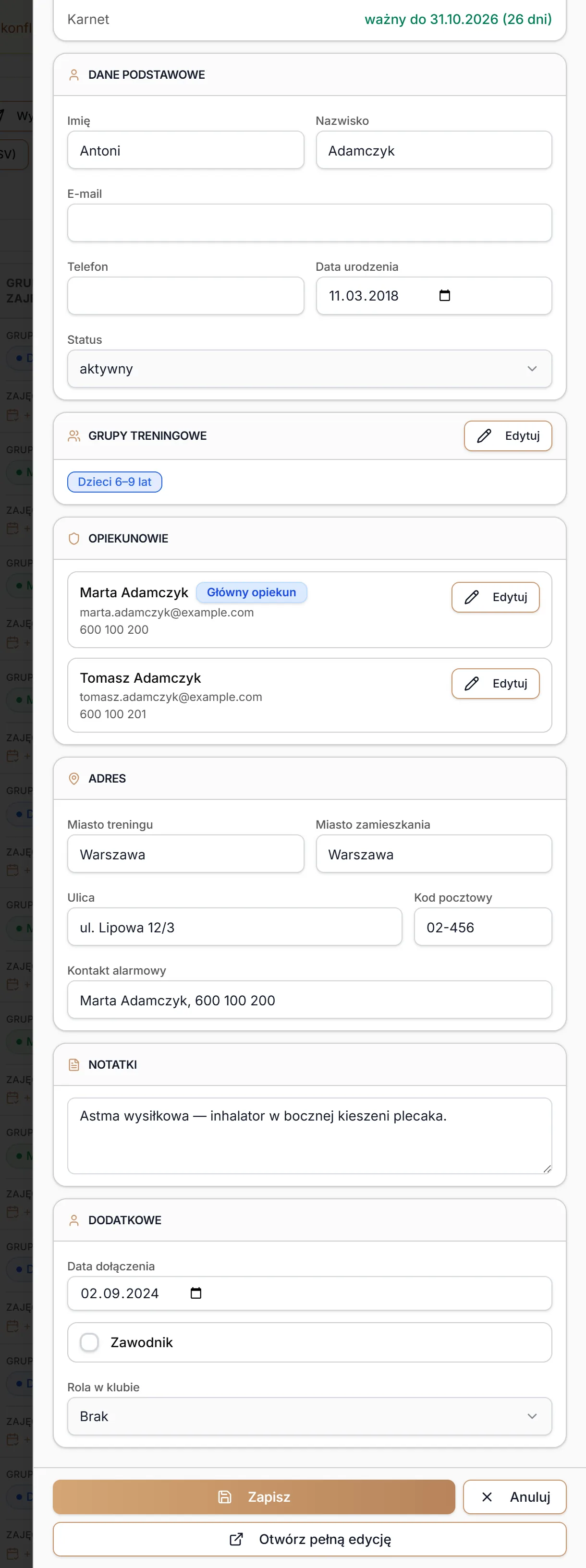The height and width of the screenshot is (1568, 586).
Task: Select the Dzieci 6–9 lat group tag
Action: pyautogui.click(x=114, y=482)
